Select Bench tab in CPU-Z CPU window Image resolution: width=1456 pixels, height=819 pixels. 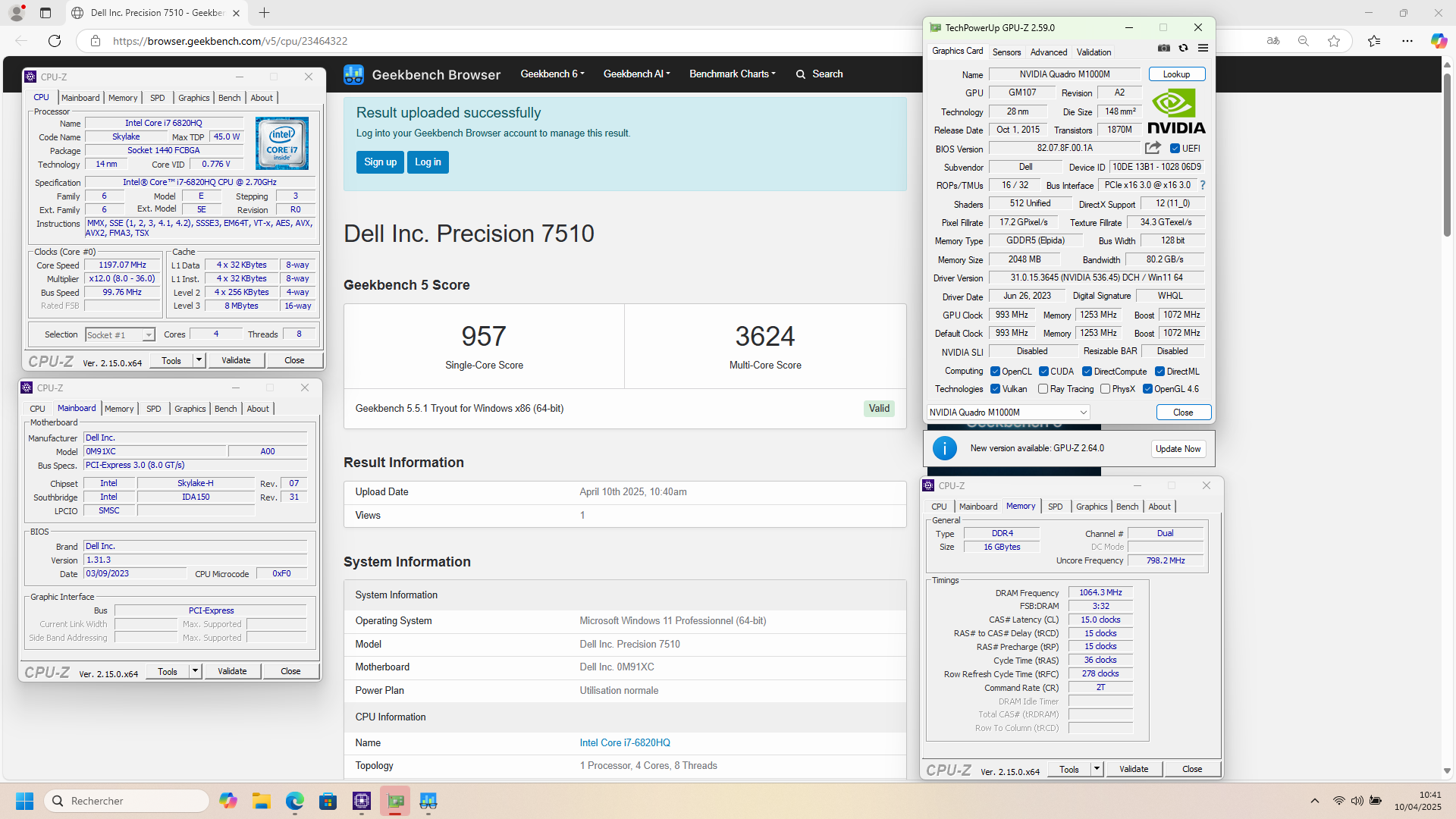coord(229,98)
